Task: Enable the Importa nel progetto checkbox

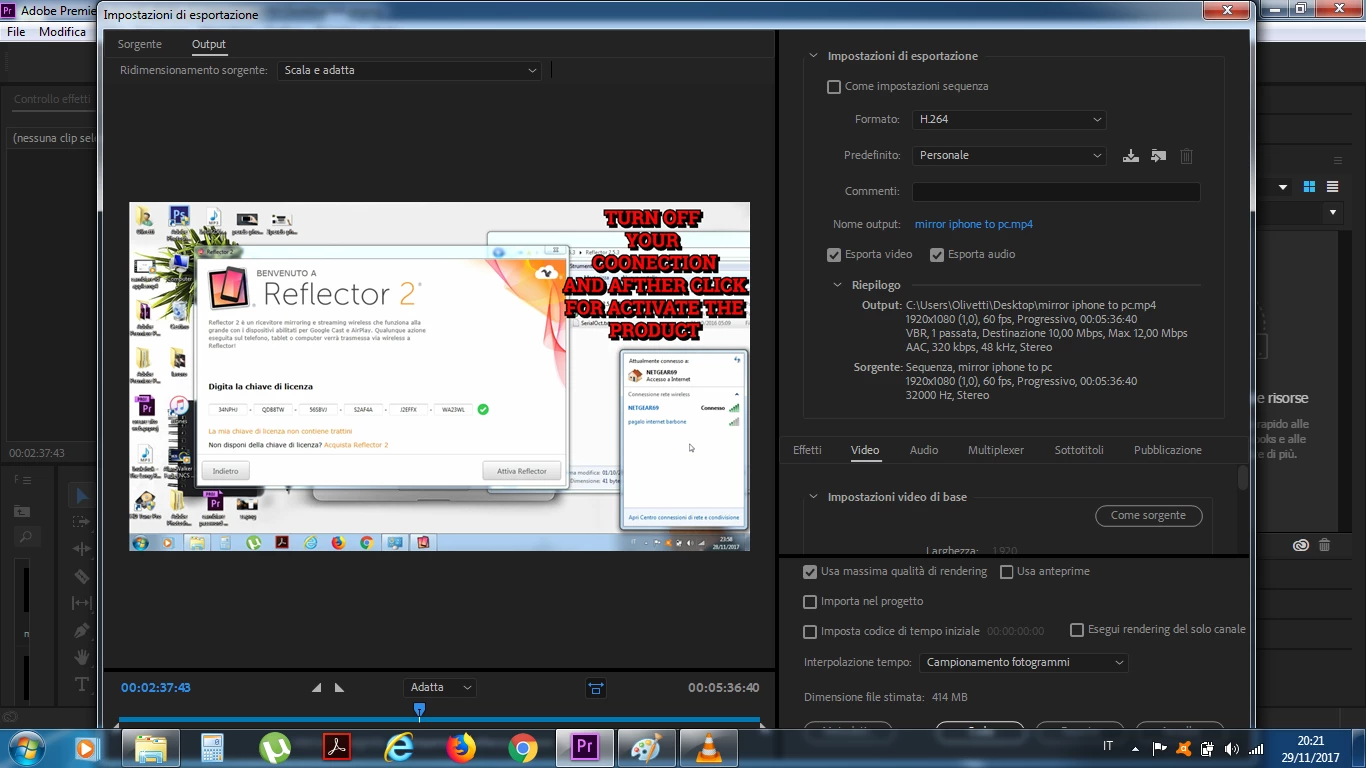Action: click(810, 602)
